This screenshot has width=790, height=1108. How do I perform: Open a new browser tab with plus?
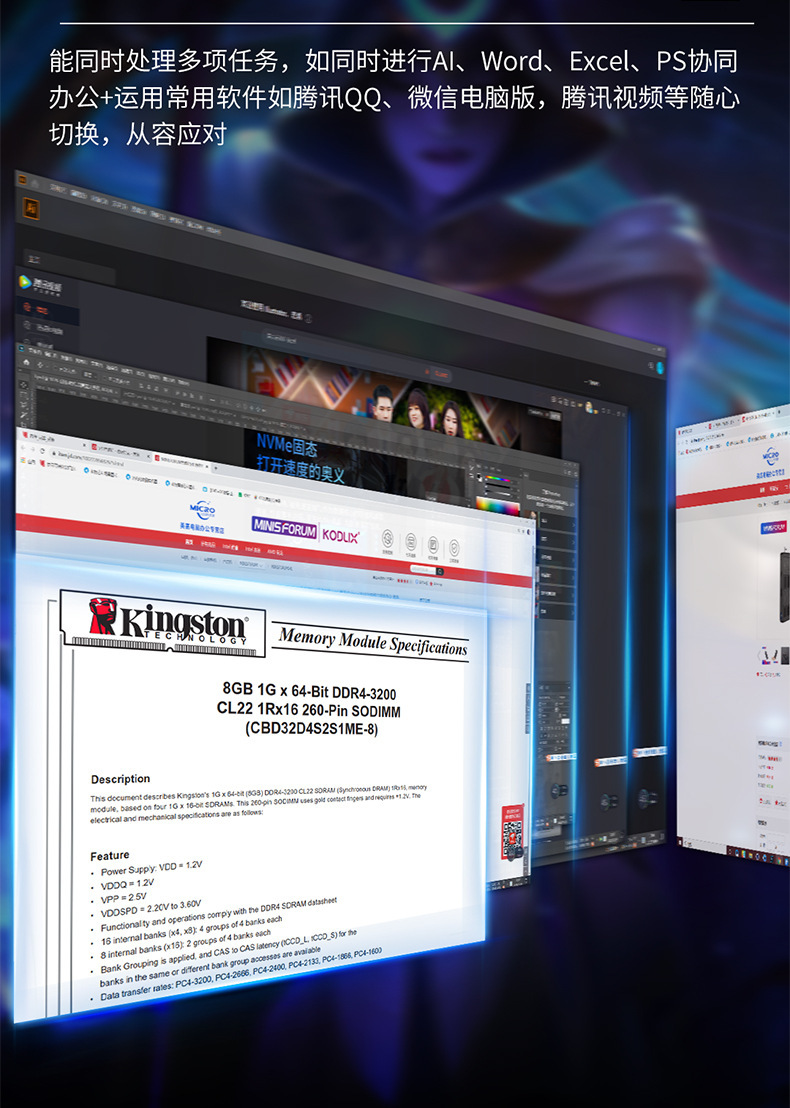(x=216, y=468)
